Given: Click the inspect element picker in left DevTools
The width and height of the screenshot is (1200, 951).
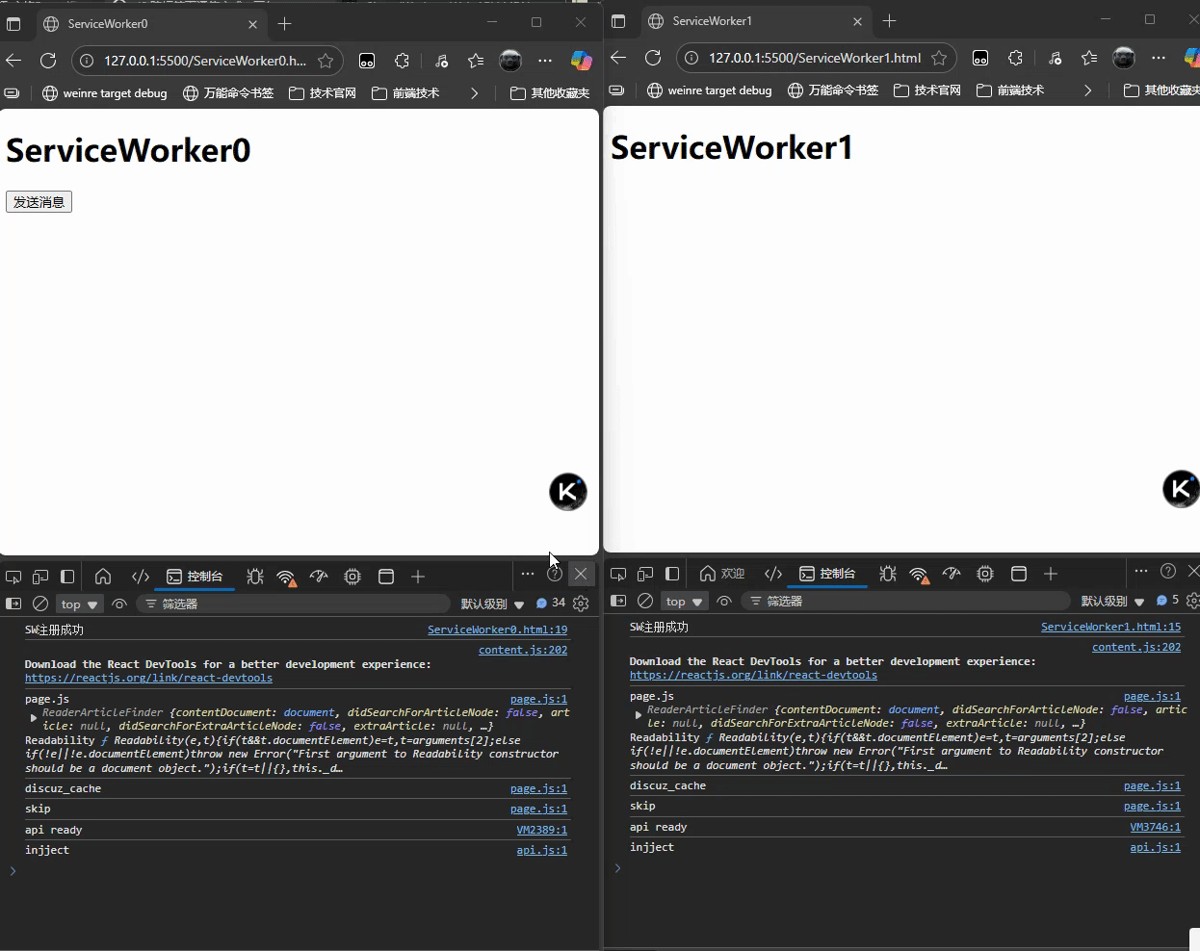Looking at the screenshot, I should [x=14, y=577].
